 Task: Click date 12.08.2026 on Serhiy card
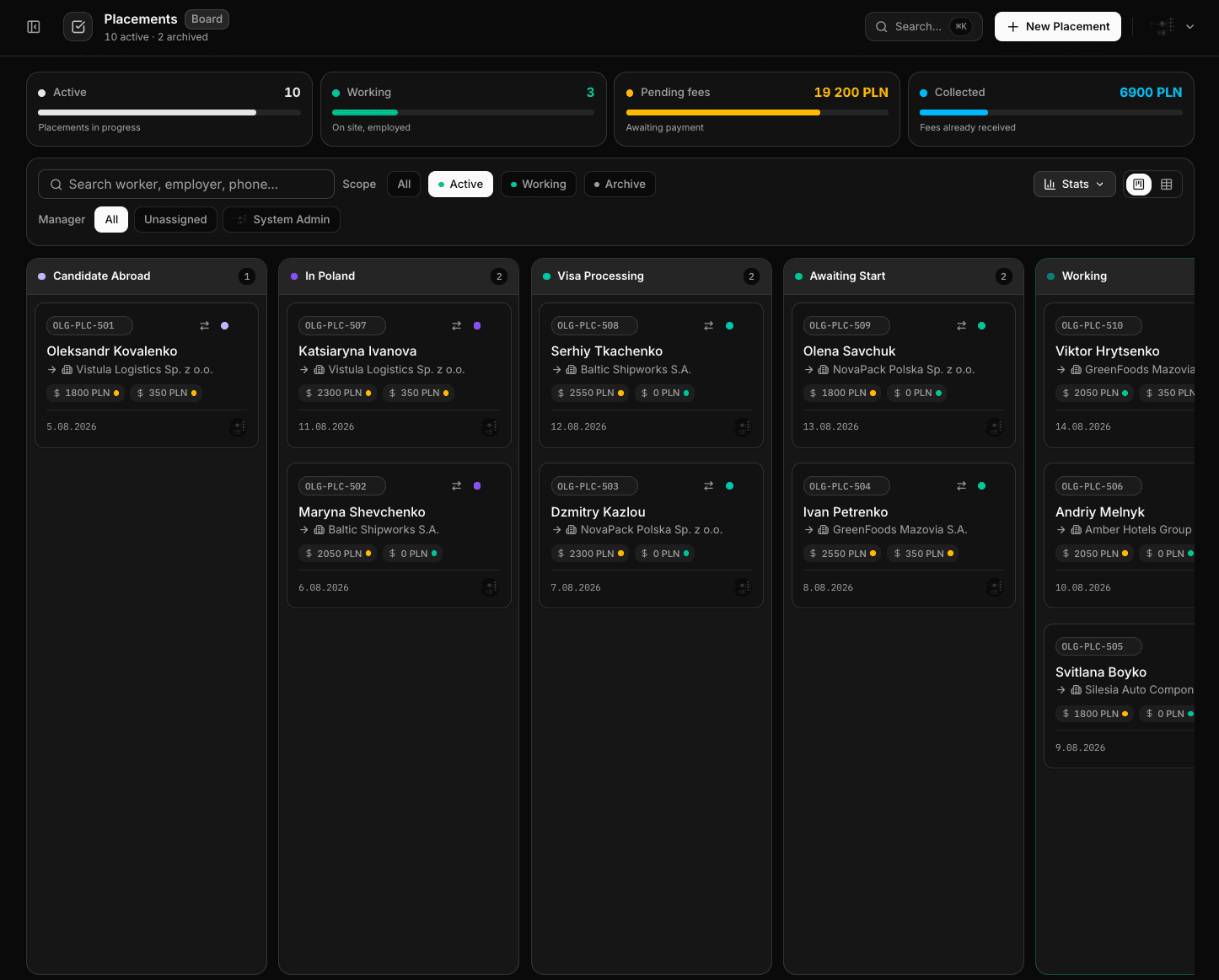pos(578,427)
